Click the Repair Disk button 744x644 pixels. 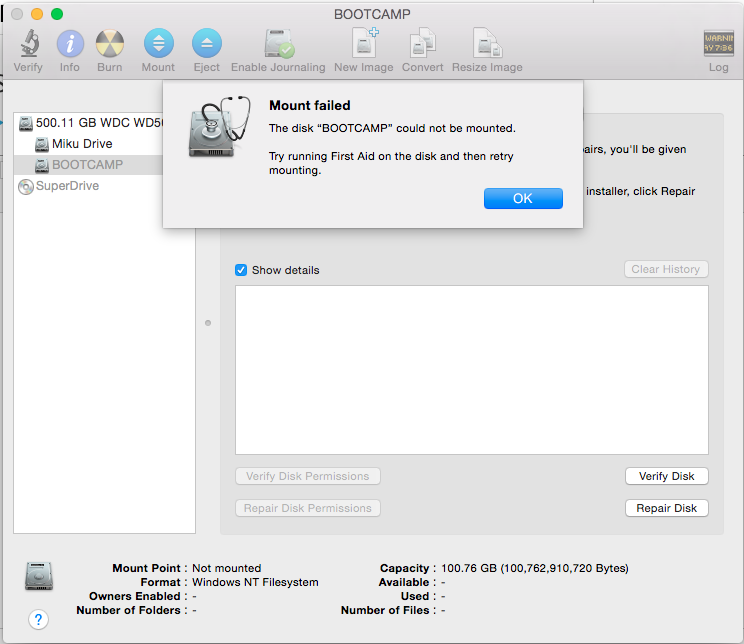pos(666,508)
